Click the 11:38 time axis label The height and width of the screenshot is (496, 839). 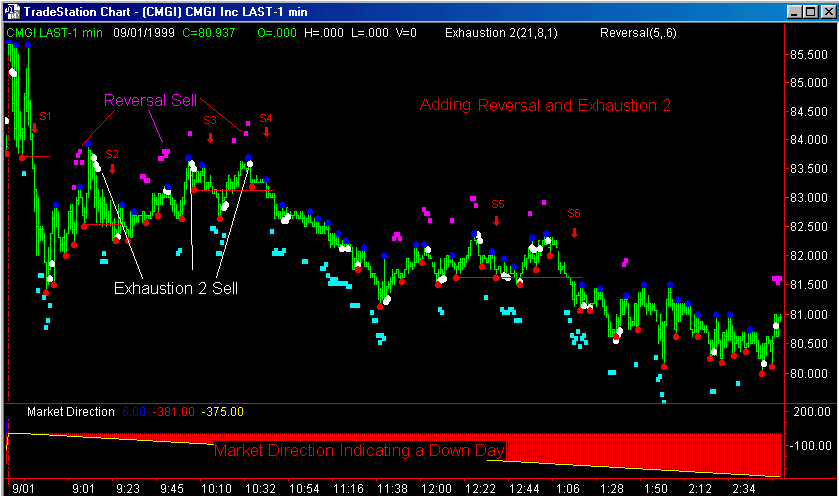pyautogui.click(x=392, y=489)
